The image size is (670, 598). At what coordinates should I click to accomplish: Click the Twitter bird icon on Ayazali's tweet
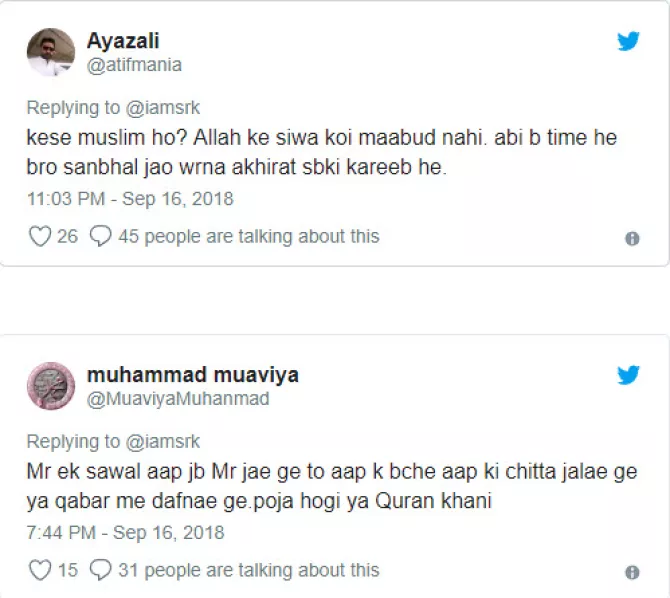[628, 42]
